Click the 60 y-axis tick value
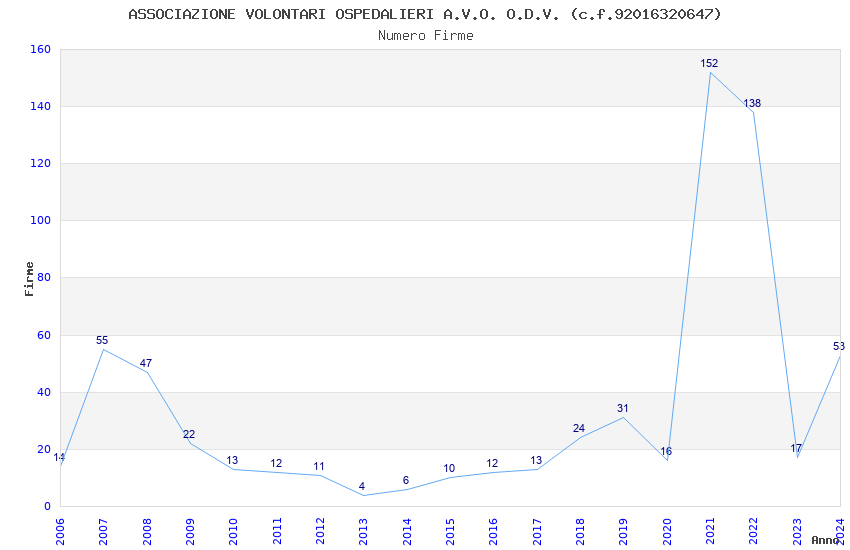The width and height of the screenshot is (850, 550). click(43, 335)
